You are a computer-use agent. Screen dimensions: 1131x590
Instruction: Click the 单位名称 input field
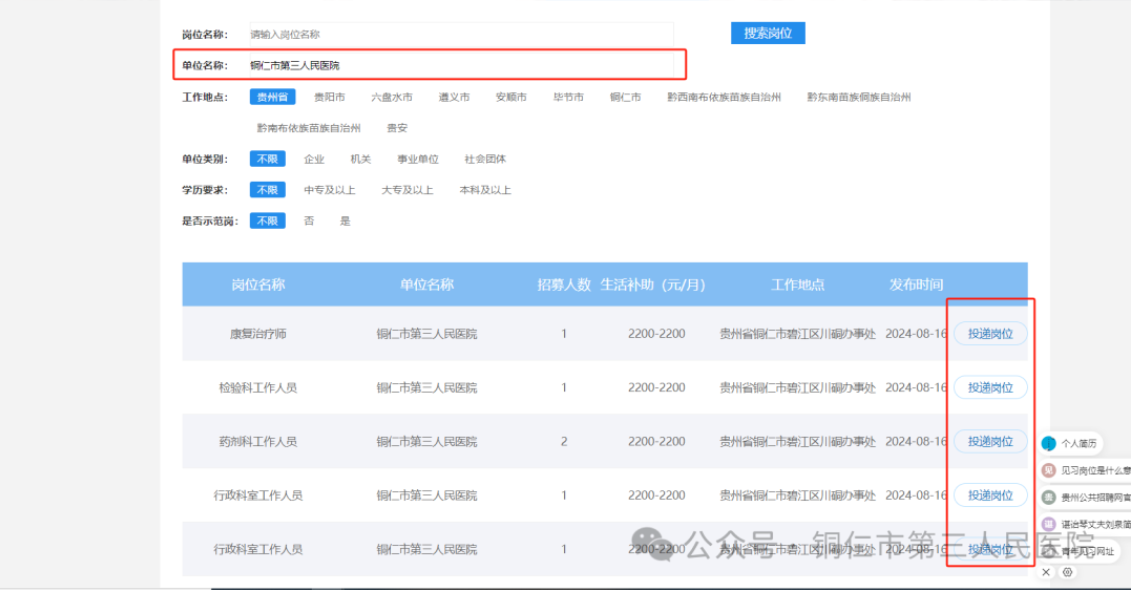460,66
